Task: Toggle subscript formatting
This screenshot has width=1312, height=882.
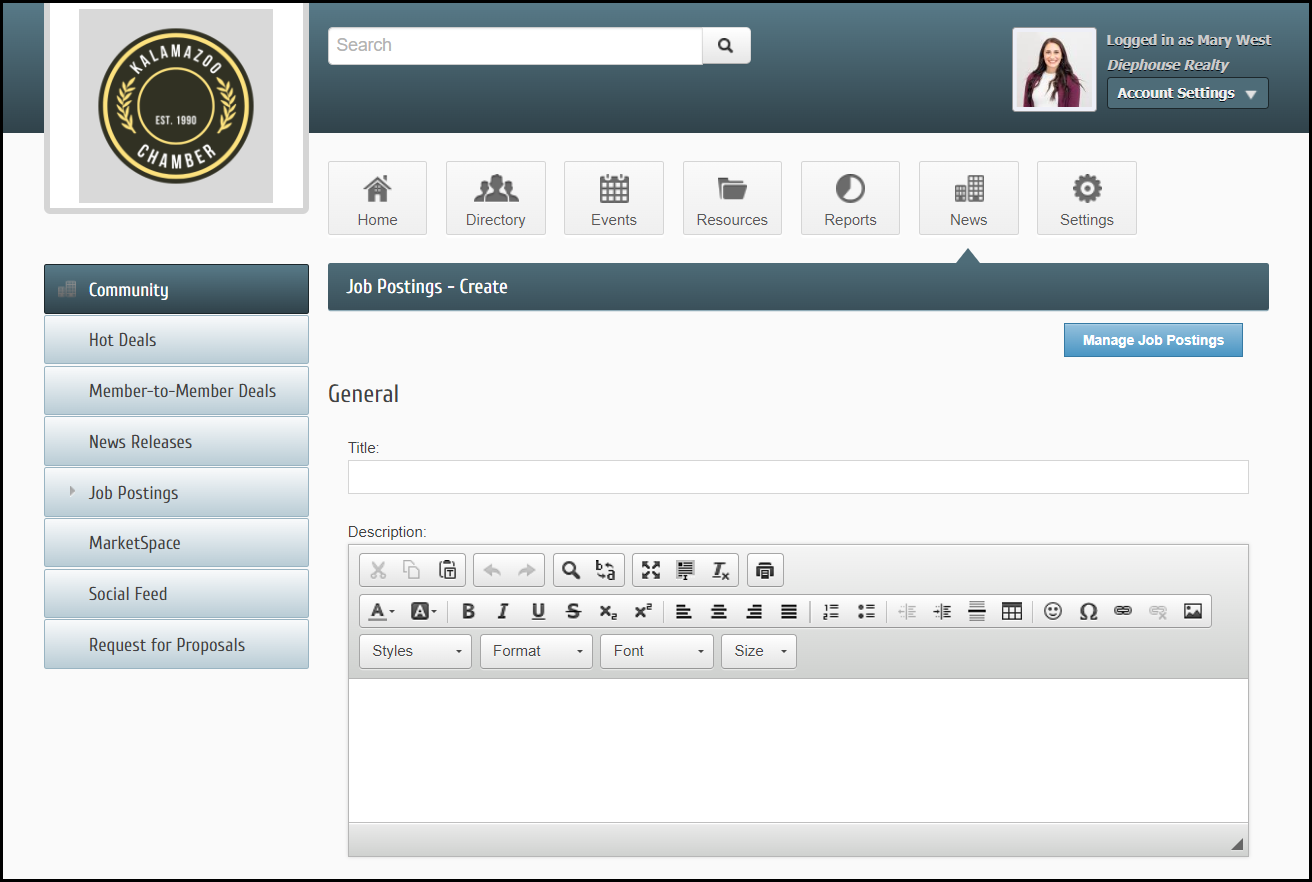Action: (608, 611)
